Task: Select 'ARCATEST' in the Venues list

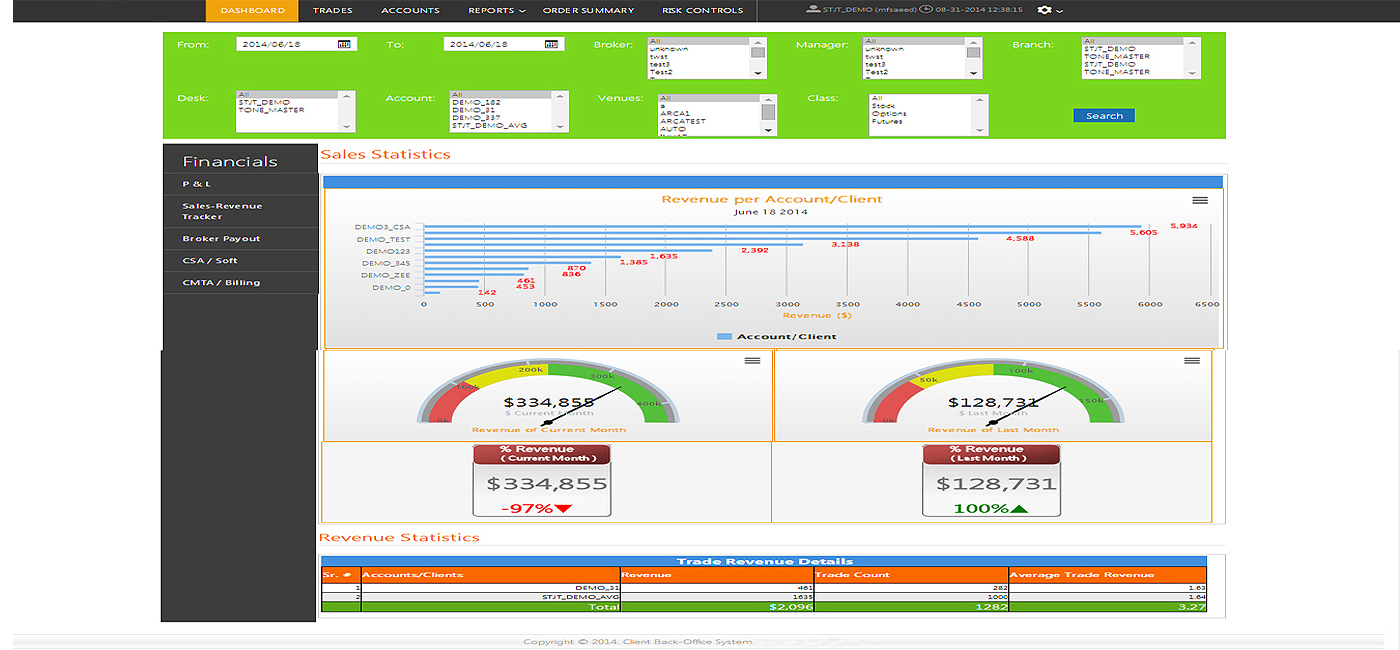Action: (x=709, y=122)
